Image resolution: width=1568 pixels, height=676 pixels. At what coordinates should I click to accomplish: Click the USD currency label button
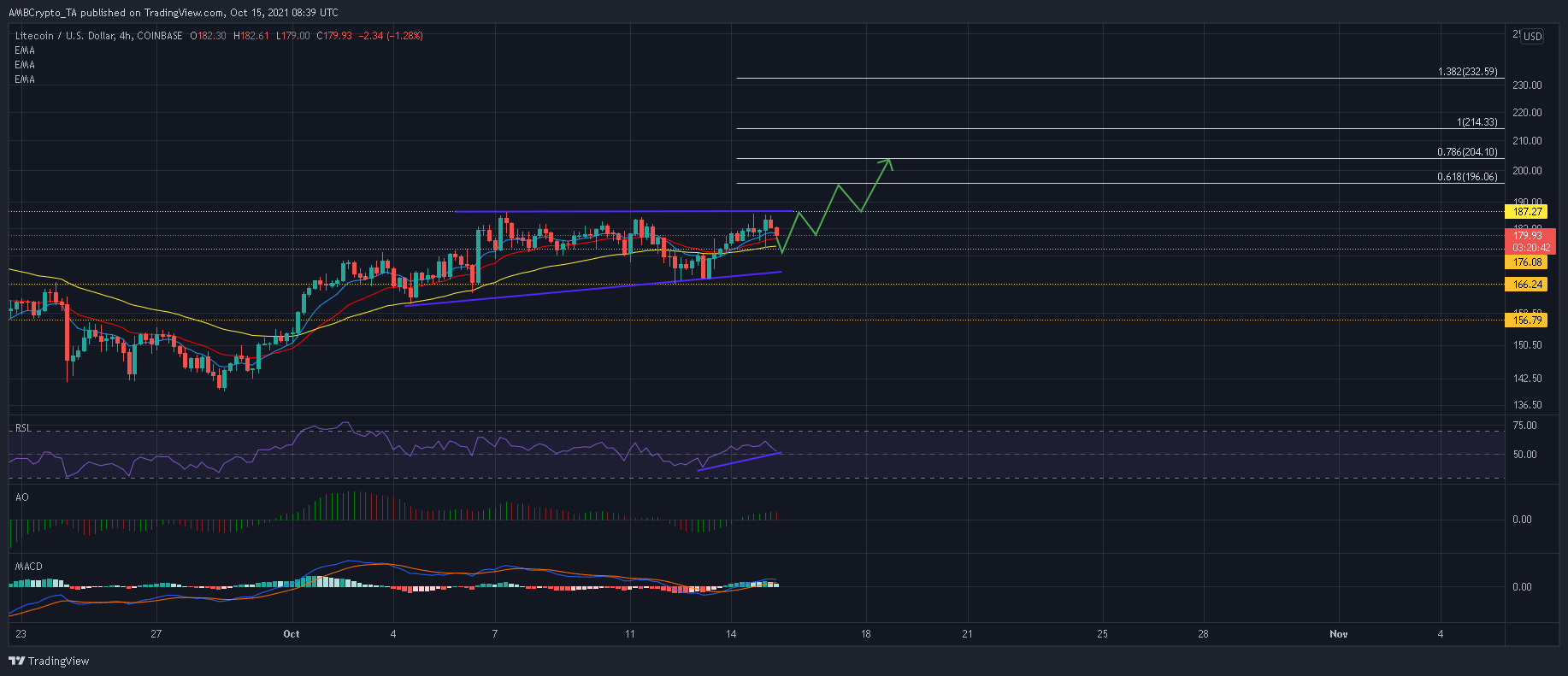pos(1533,36)
